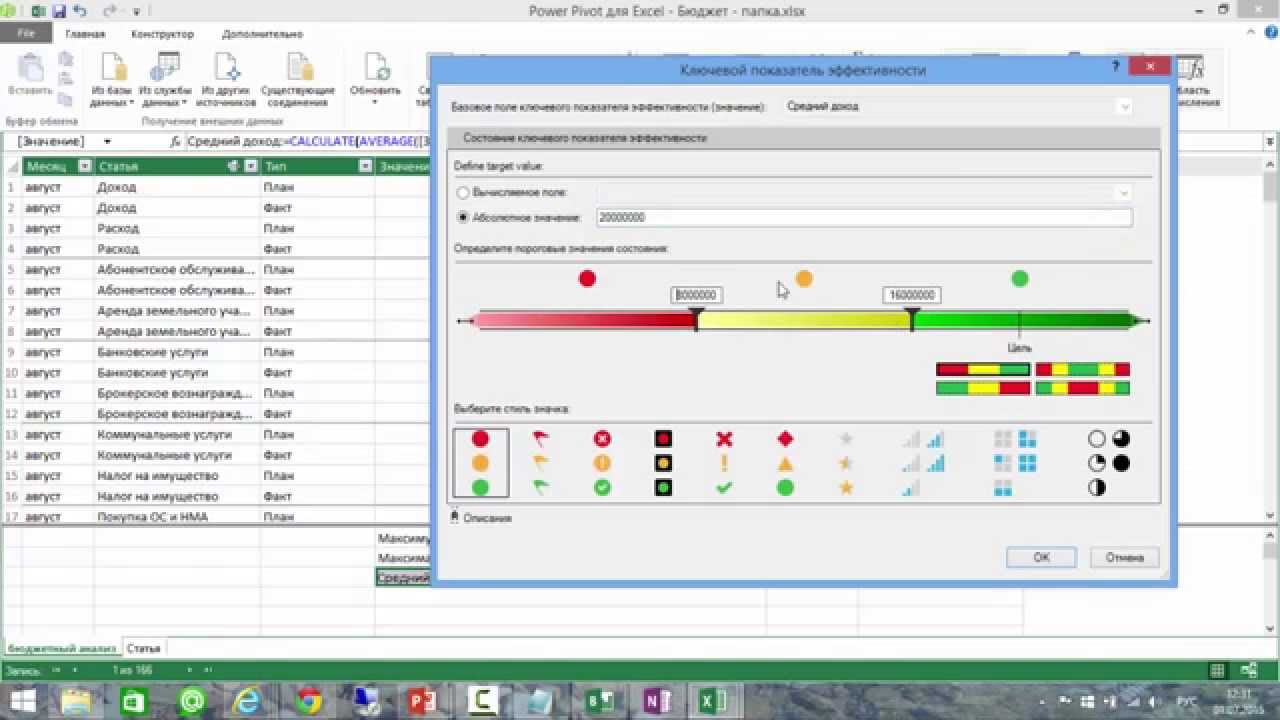Screen dimensions: 1280x720
Task: Open the help question mark in dialog
Action: [1116, 66]
